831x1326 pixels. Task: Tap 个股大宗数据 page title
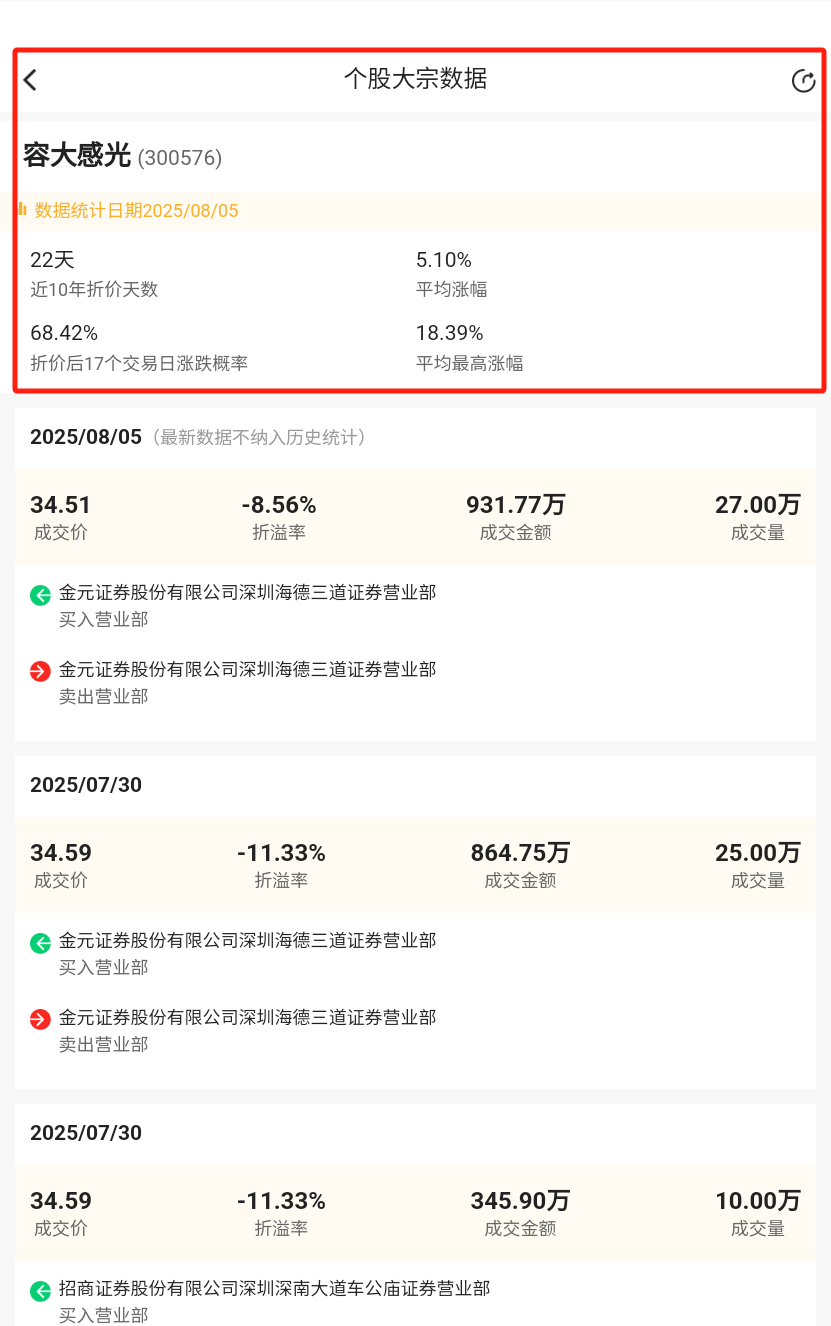coord(415,79)
